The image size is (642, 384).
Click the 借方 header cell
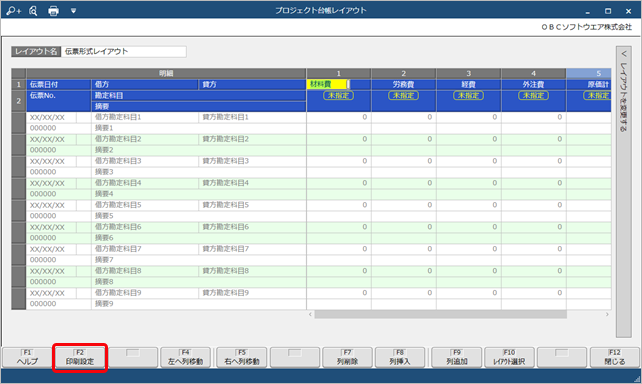tap(145, 84)
